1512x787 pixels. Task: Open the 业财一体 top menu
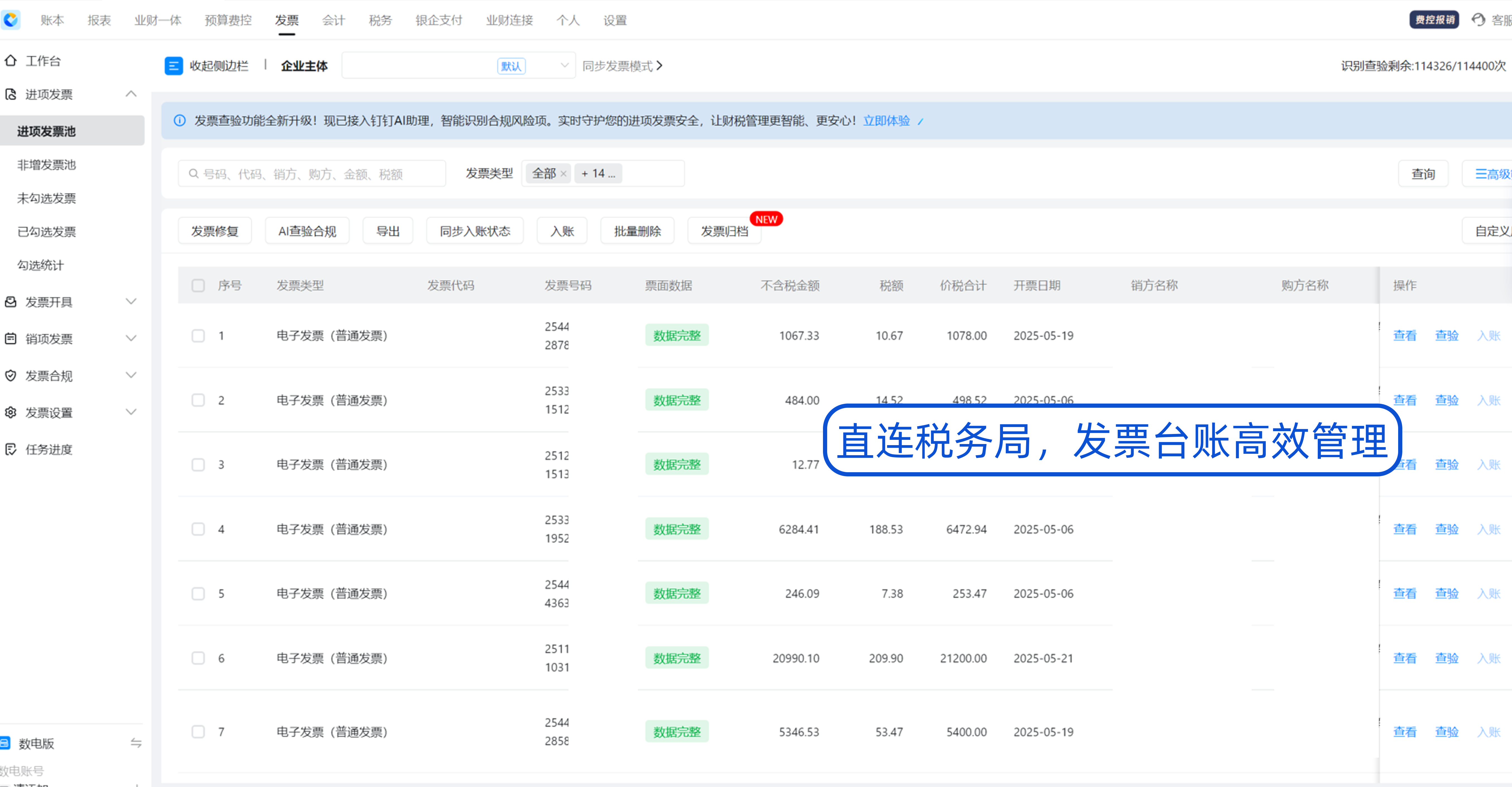coord(158,21)
